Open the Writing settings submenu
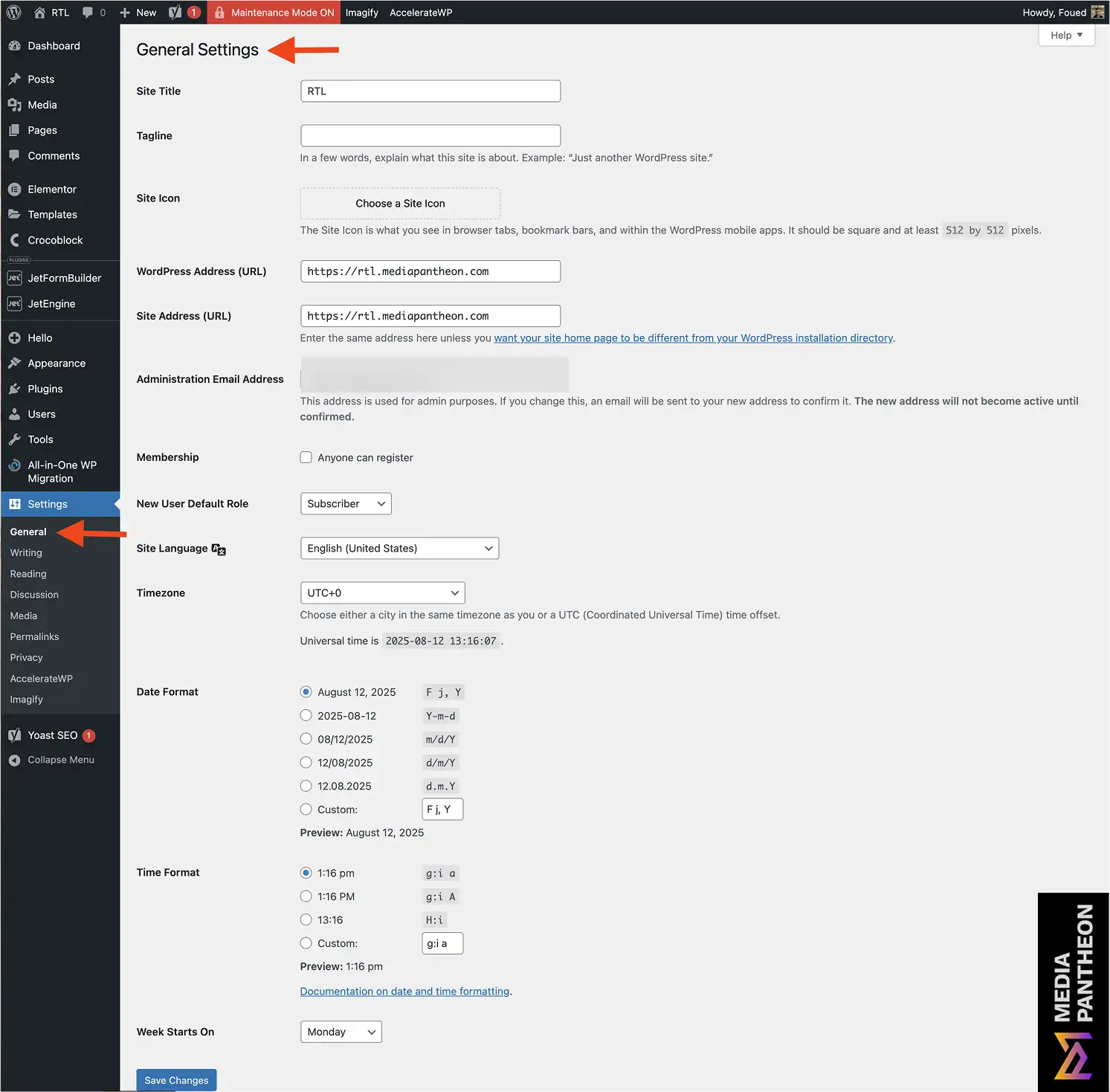 point(26,553)
